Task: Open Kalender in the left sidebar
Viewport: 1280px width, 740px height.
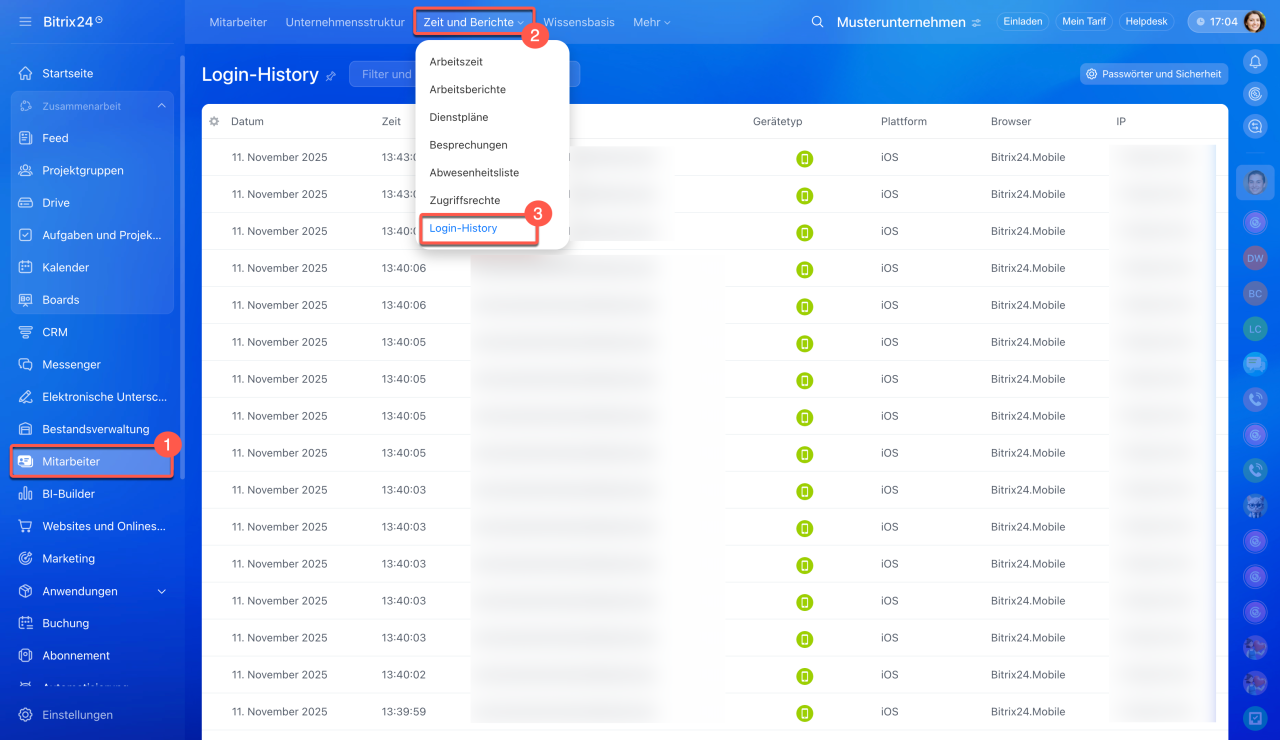Action: pos(65,268)
